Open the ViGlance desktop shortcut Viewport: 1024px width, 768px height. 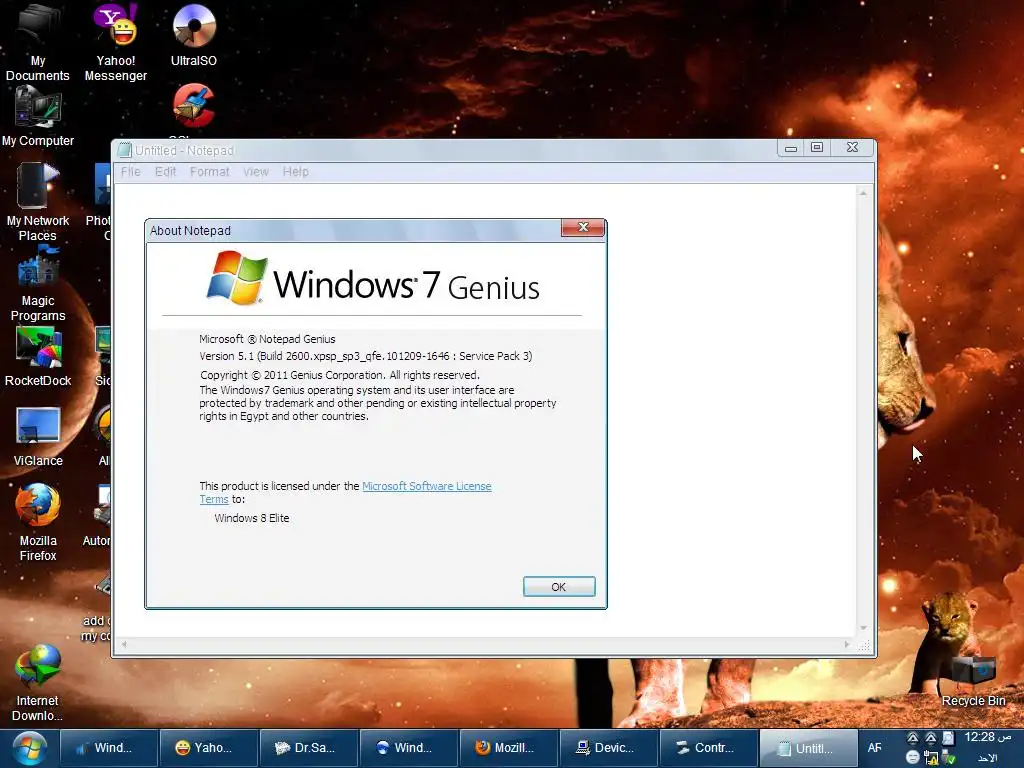point(38,436)
